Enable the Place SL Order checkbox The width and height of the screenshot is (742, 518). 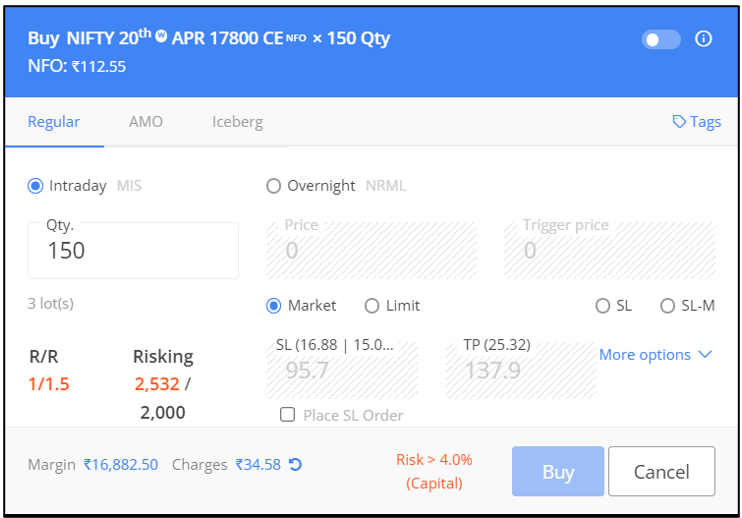click(287, 415)
